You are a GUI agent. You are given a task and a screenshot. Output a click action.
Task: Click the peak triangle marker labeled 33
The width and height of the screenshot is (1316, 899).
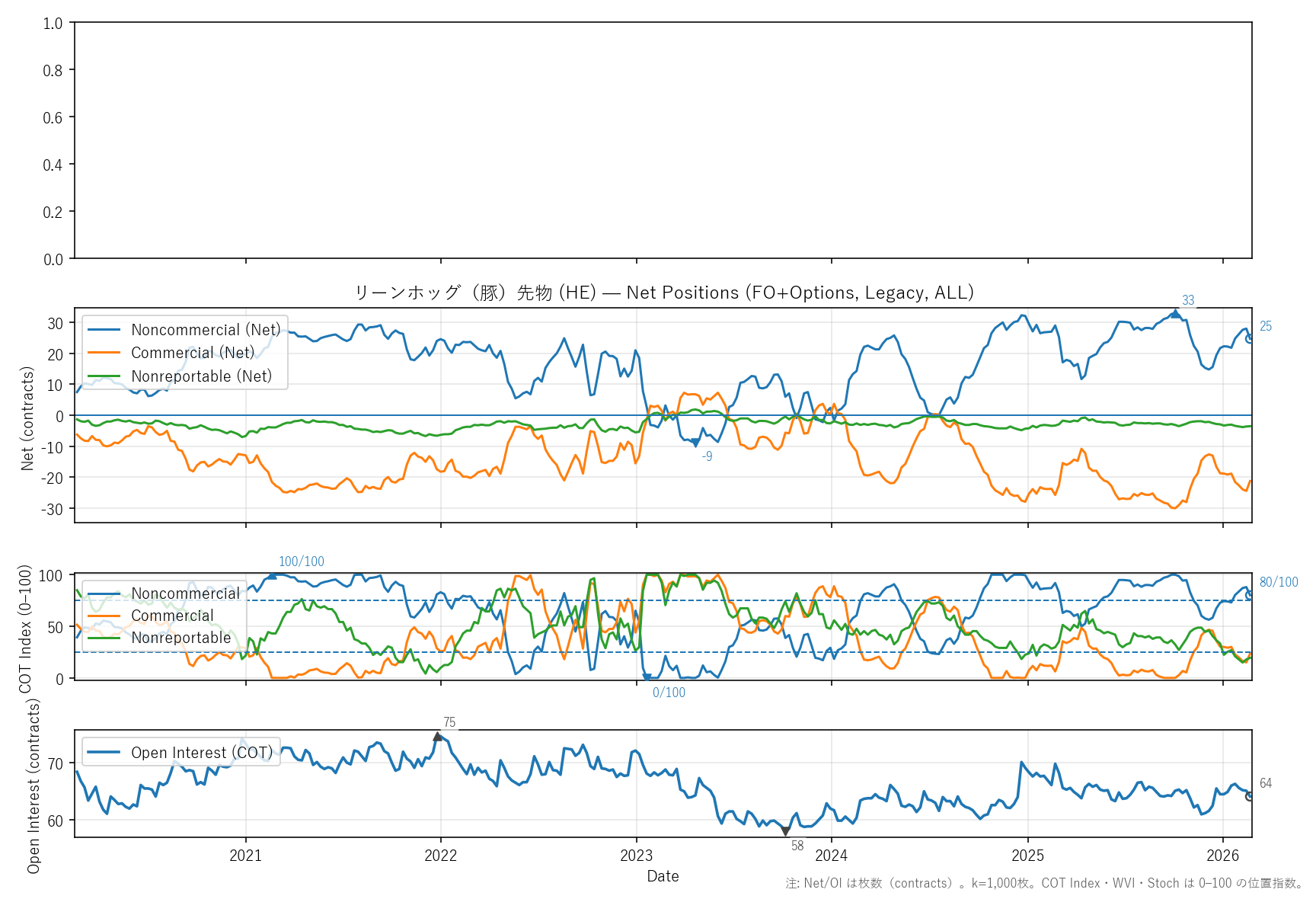1175,314
